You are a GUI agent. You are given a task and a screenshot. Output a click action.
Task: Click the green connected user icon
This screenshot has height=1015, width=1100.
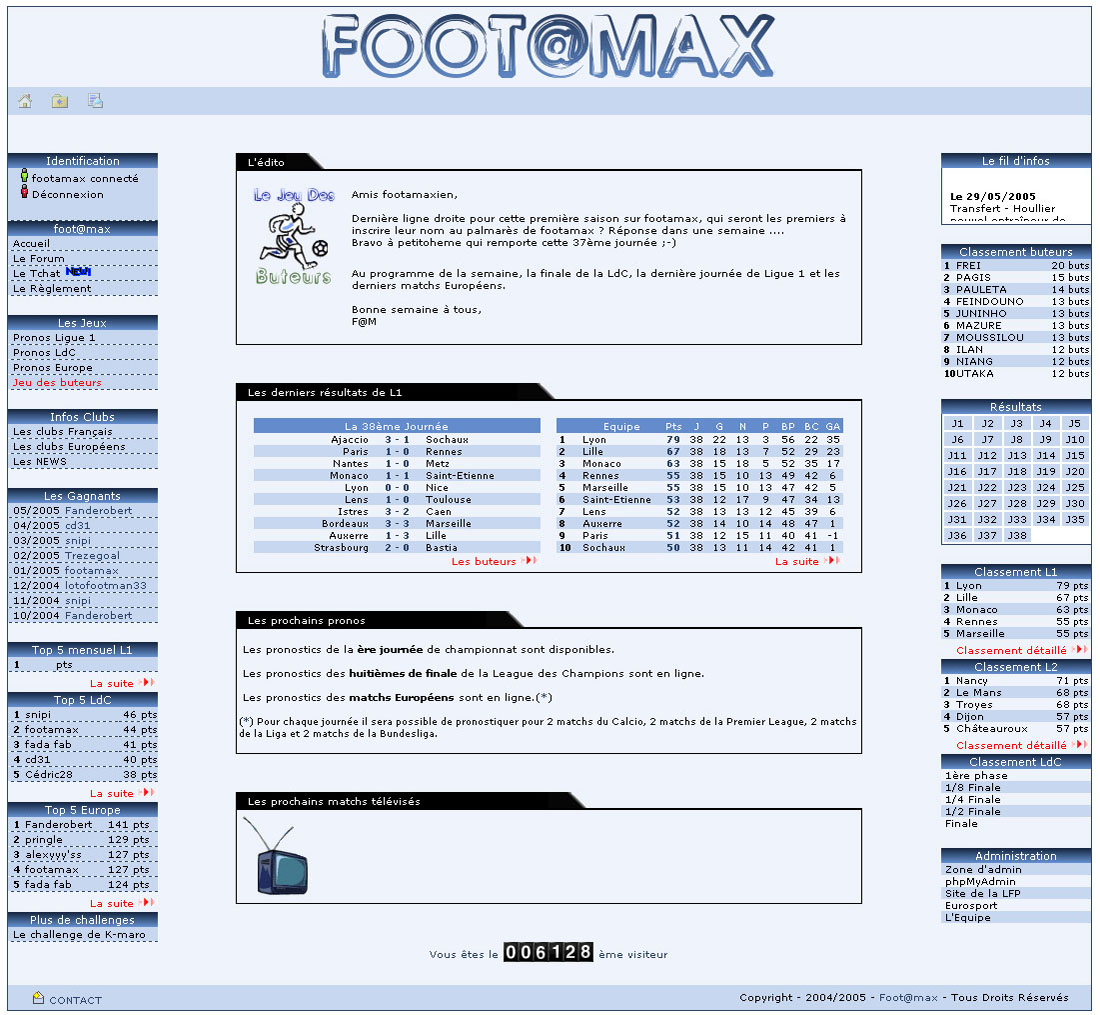click(x=24, y=177)
